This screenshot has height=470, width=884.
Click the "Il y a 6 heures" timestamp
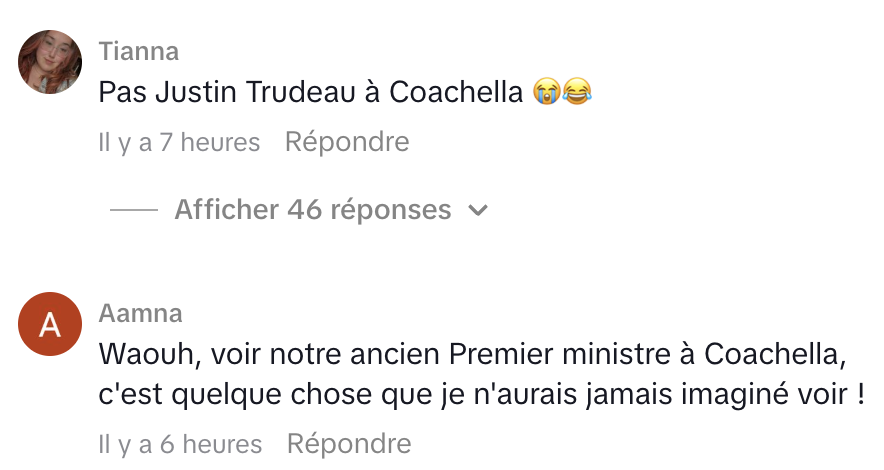pyautogui.click(x=180, y=444)
